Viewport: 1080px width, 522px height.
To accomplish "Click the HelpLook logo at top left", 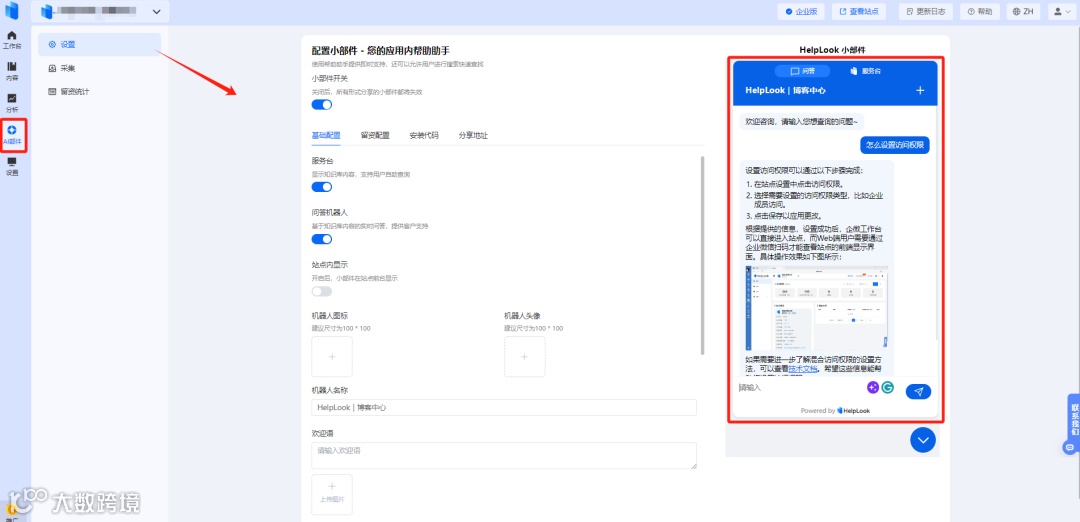I will (x=12, y=11).
